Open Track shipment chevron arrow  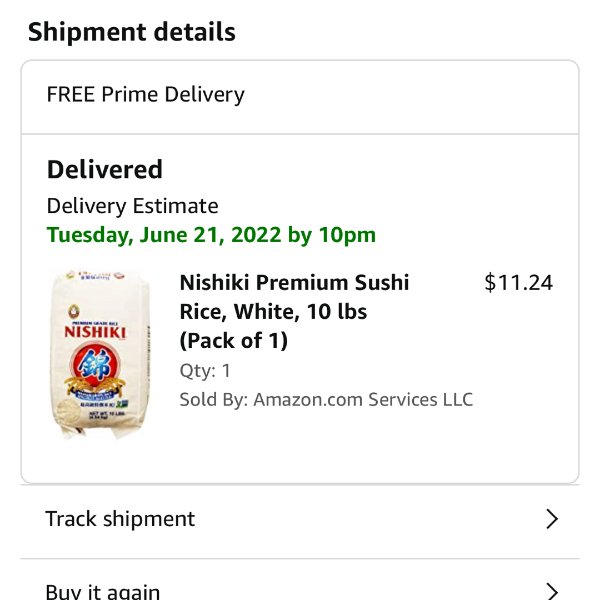551,519
